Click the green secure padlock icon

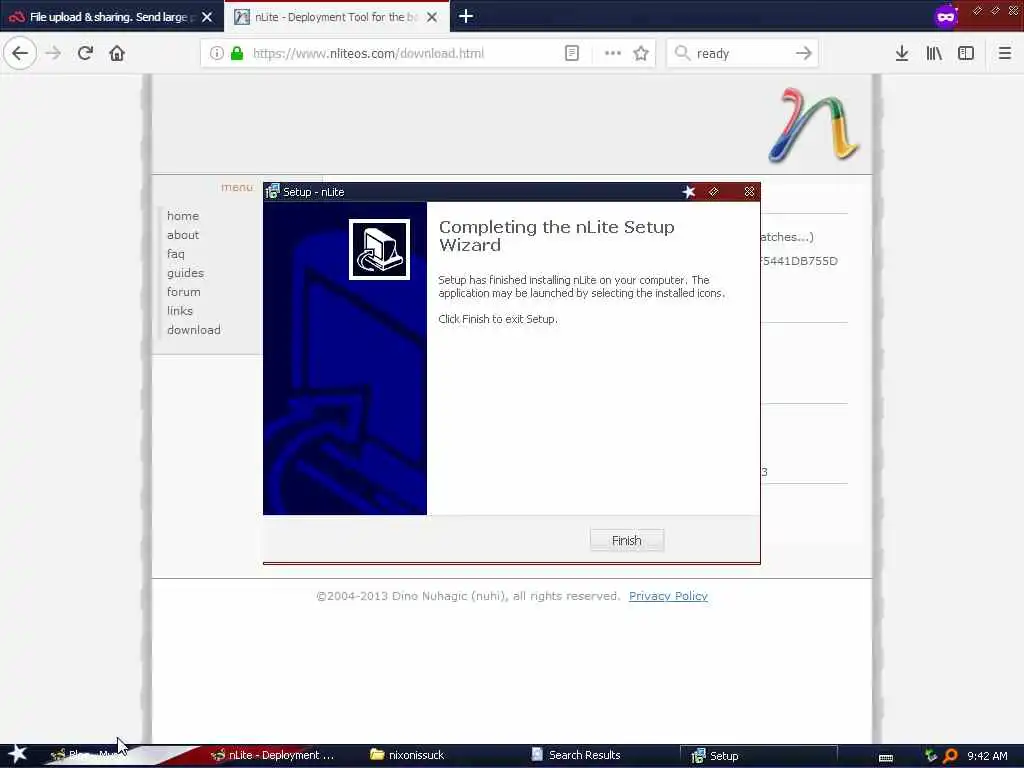point(237,54)
